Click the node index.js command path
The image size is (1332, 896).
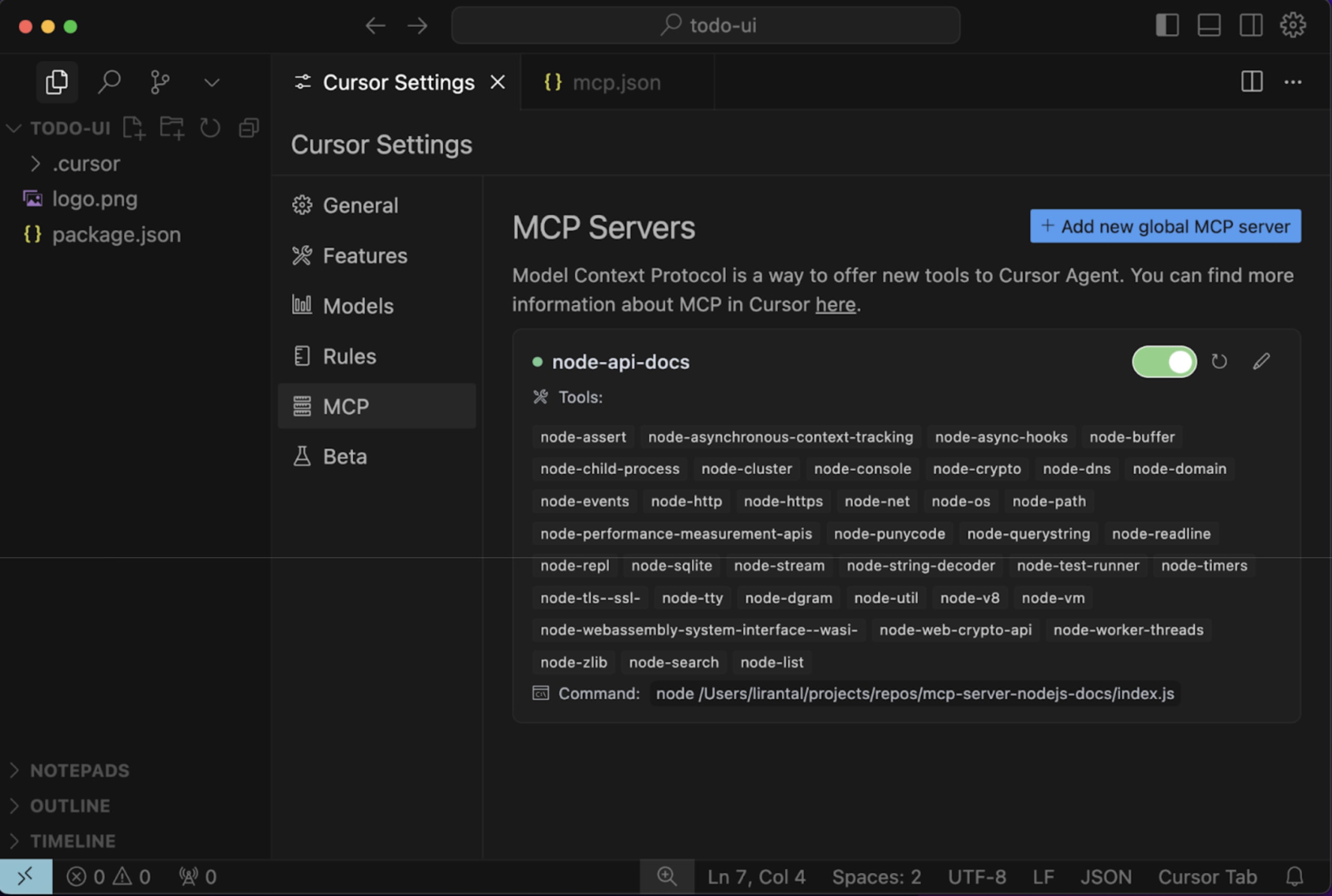[915, 694]
